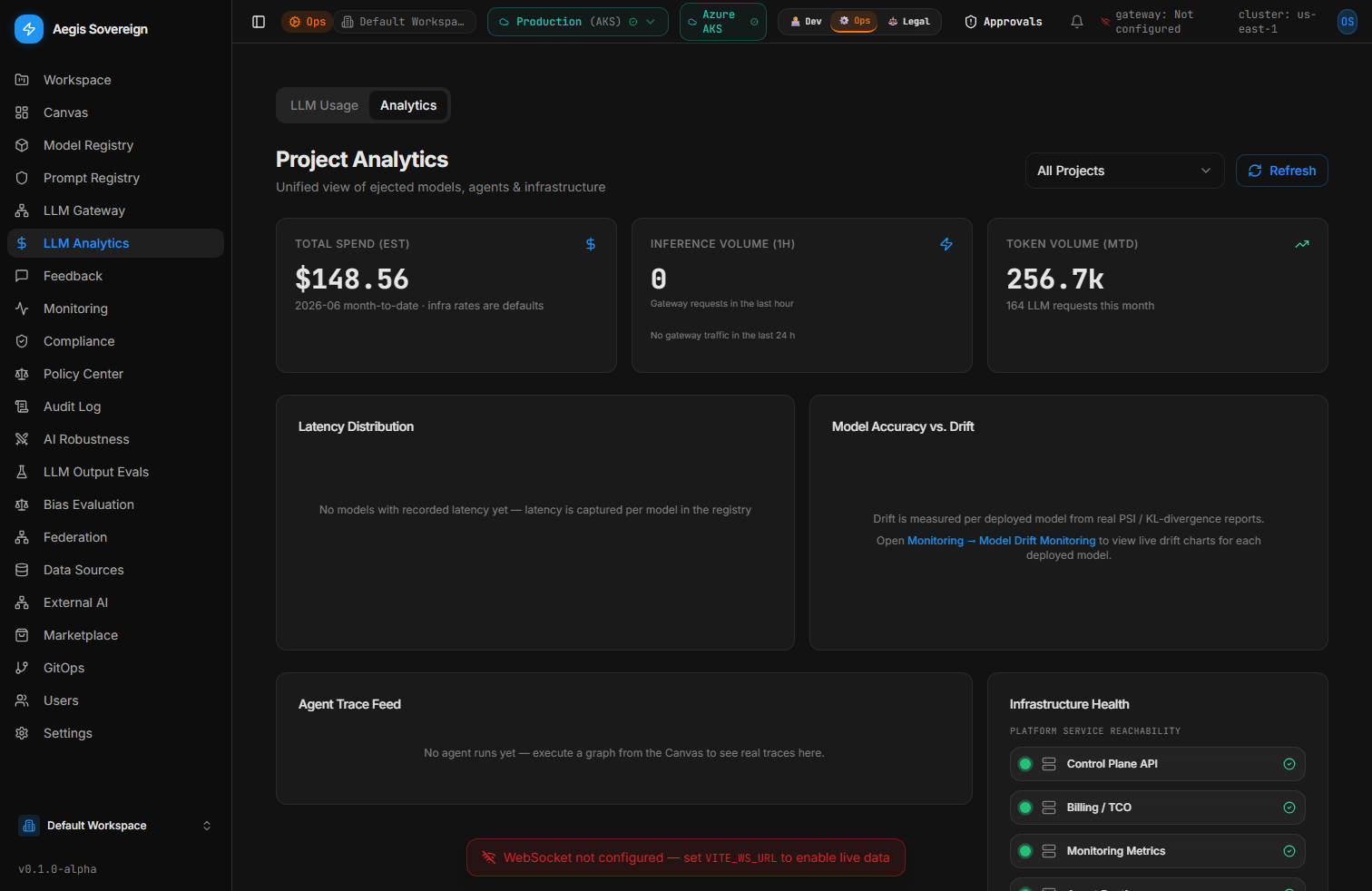Open External AI in the sidebar
Screen dimensions: 1372x891
115,602
